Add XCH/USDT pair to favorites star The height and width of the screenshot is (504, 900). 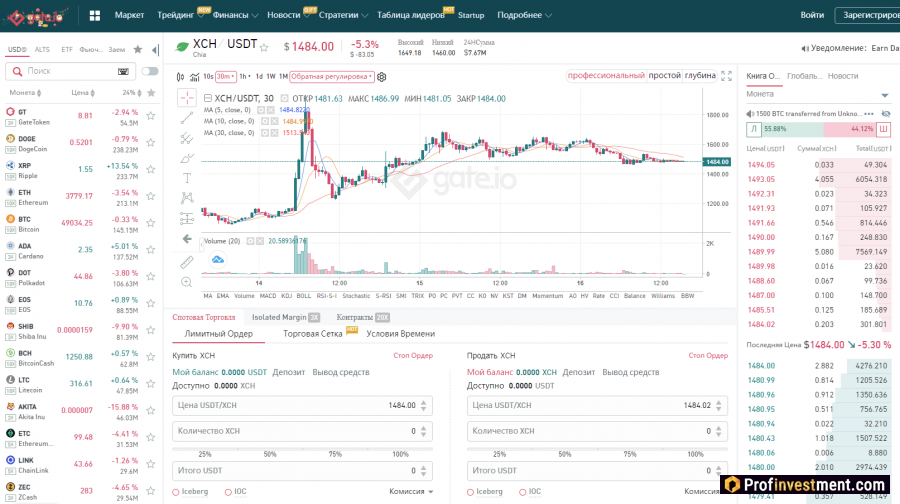[x=264, y=48]
